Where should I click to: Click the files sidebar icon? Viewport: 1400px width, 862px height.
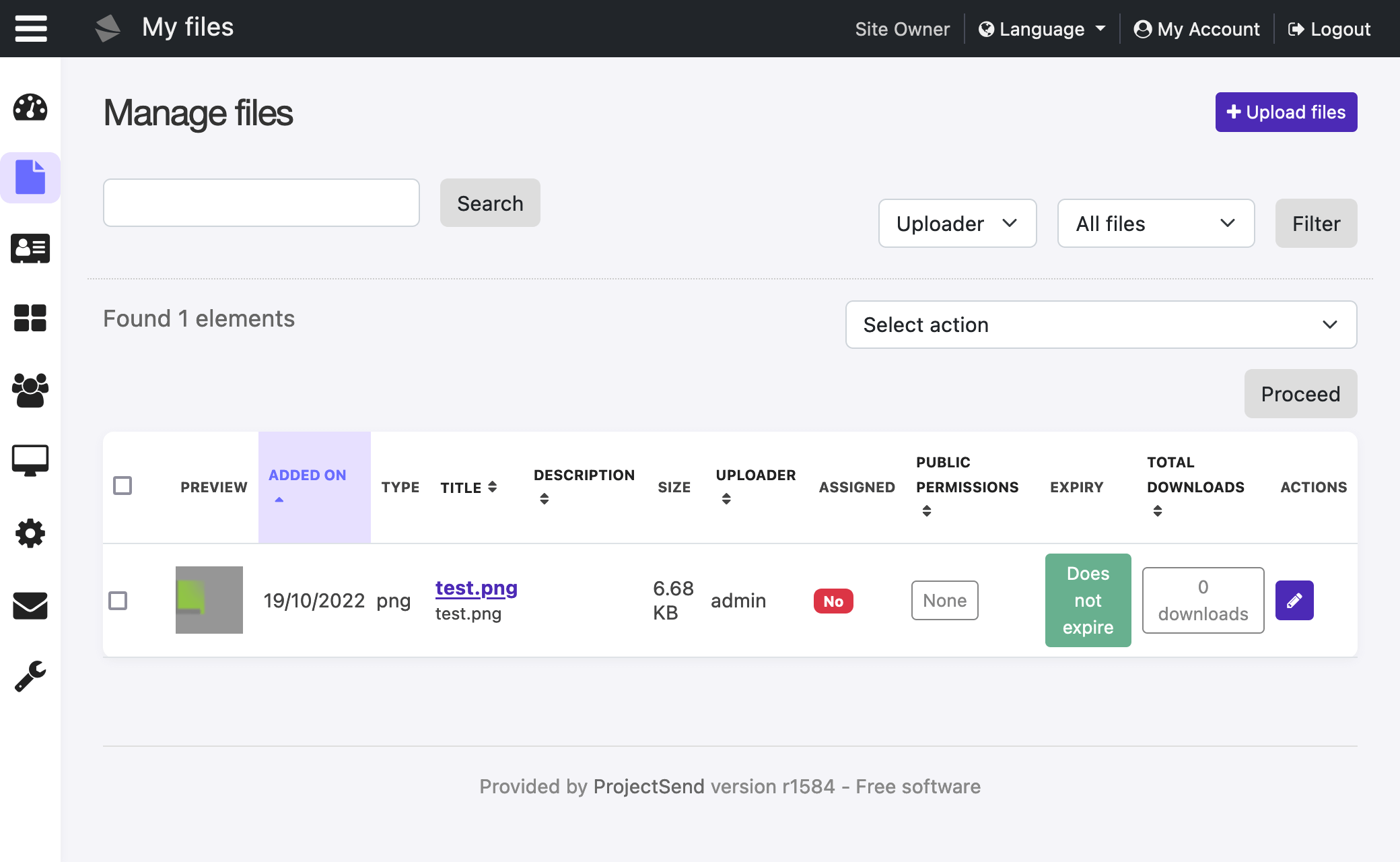pyautogui.click(x=30, y=177)
